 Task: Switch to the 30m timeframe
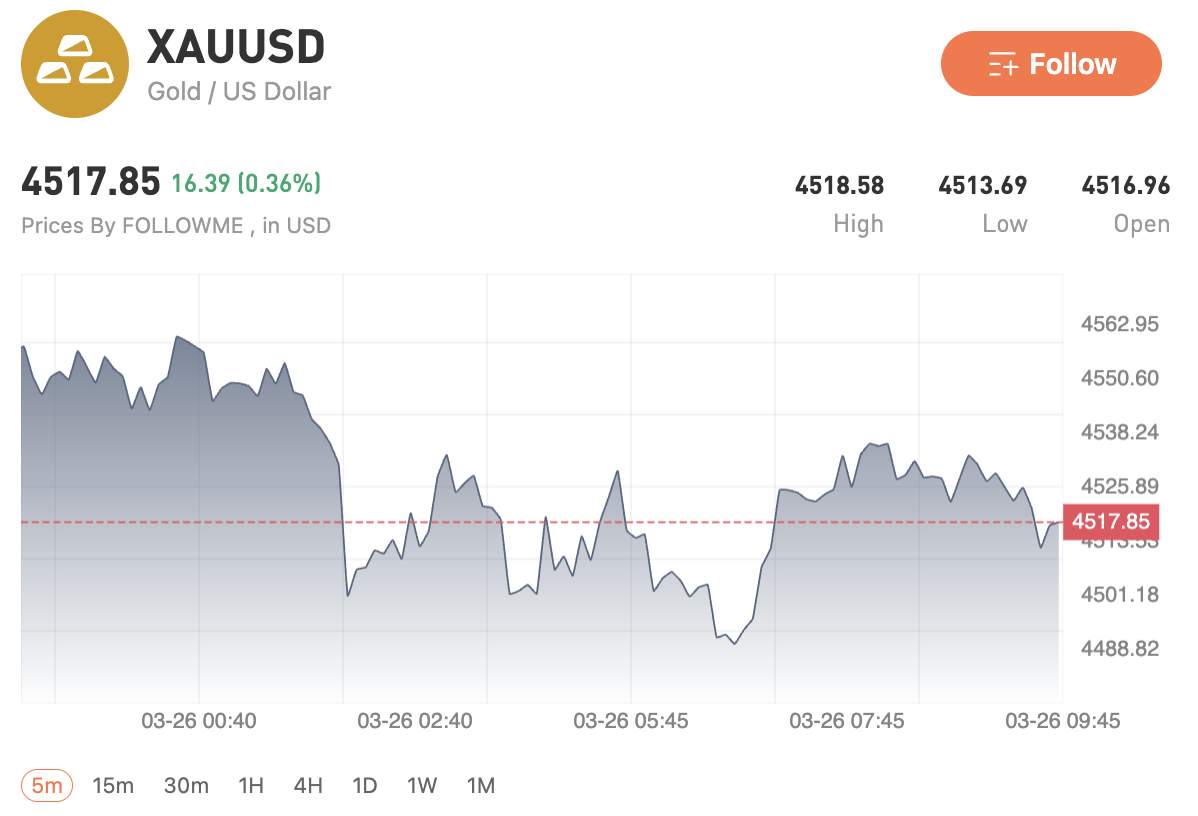[x=186, y=785]
